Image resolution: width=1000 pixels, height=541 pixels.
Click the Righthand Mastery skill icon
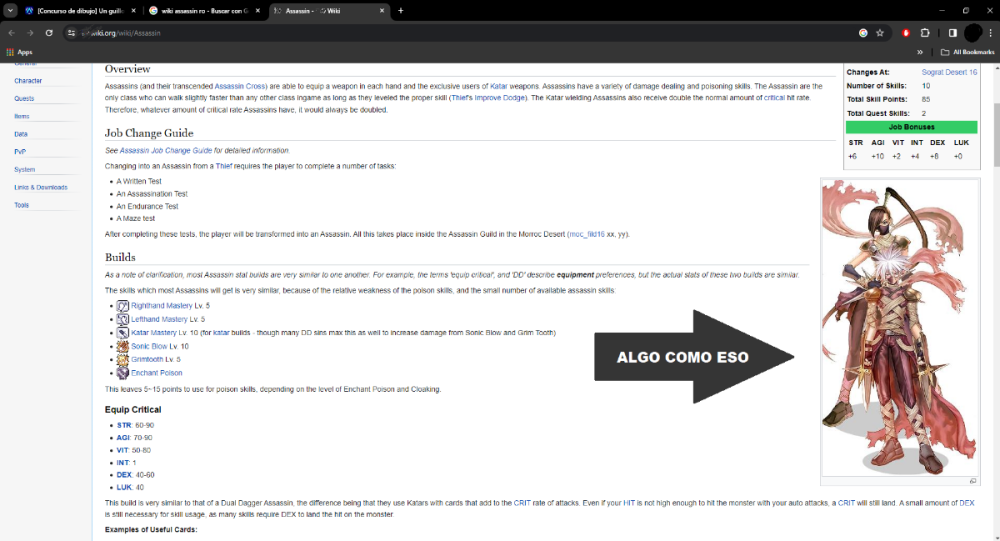123,306
